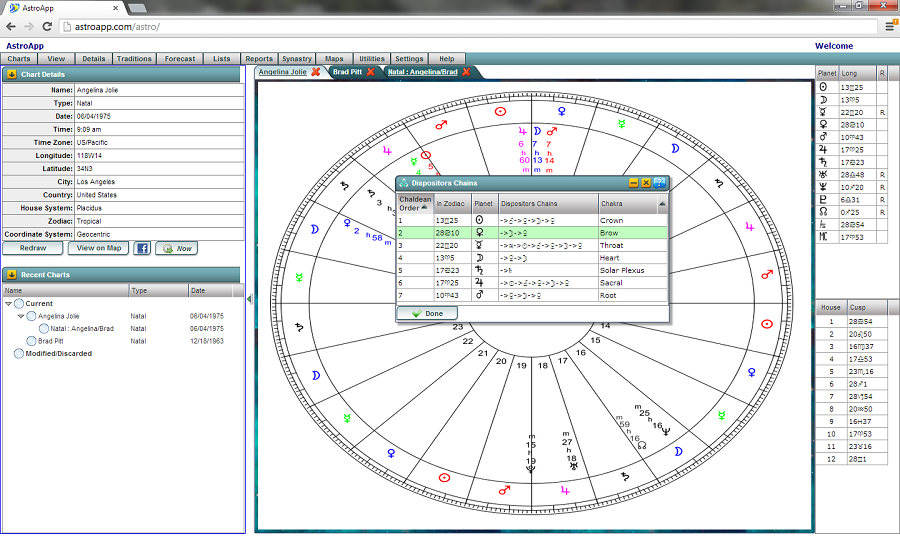Image resolution: width=900 pixels, height=537 pixels.
Task: Click the Facebook share icon
Action: coord(141,248)
